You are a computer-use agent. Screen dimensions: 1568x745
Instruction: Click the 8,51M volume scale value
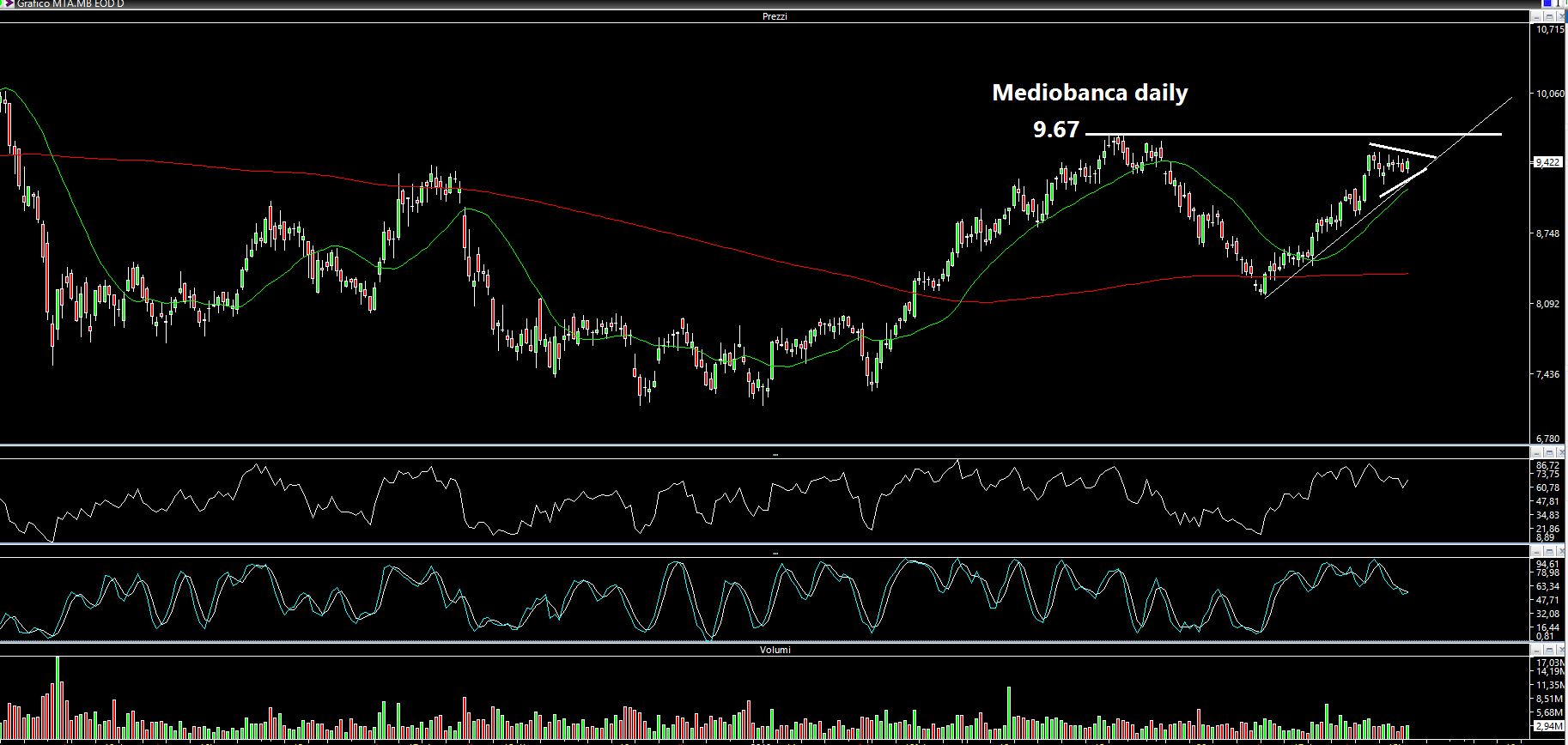1548,699
